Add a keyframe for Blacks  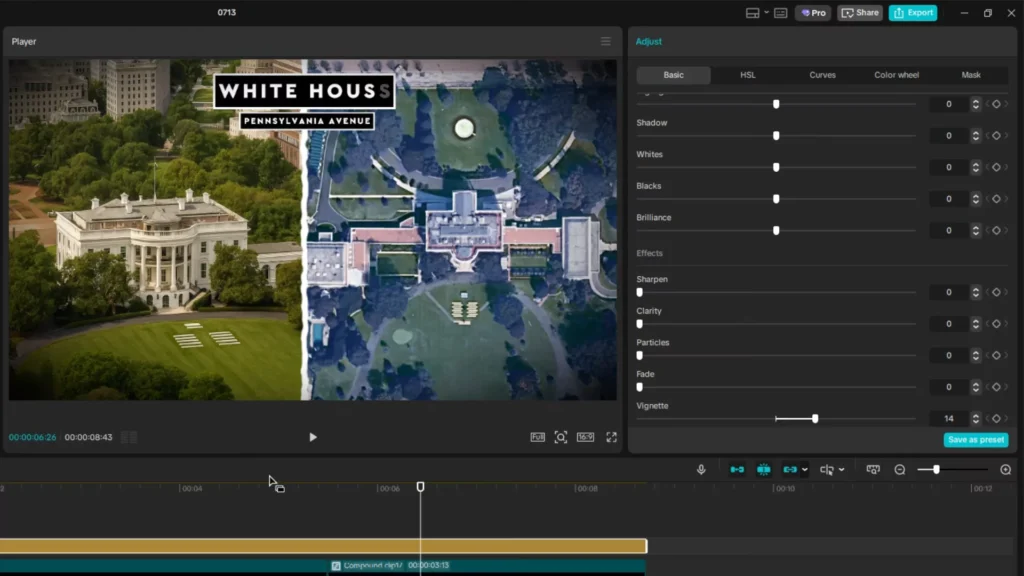click(x=996, y=199)
